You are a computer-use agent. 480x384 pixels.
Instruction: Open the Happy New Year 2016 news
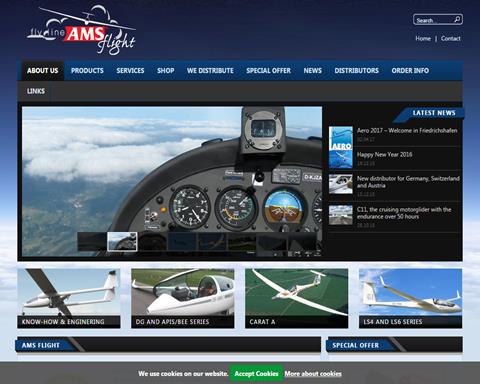[x=384, y=154]
